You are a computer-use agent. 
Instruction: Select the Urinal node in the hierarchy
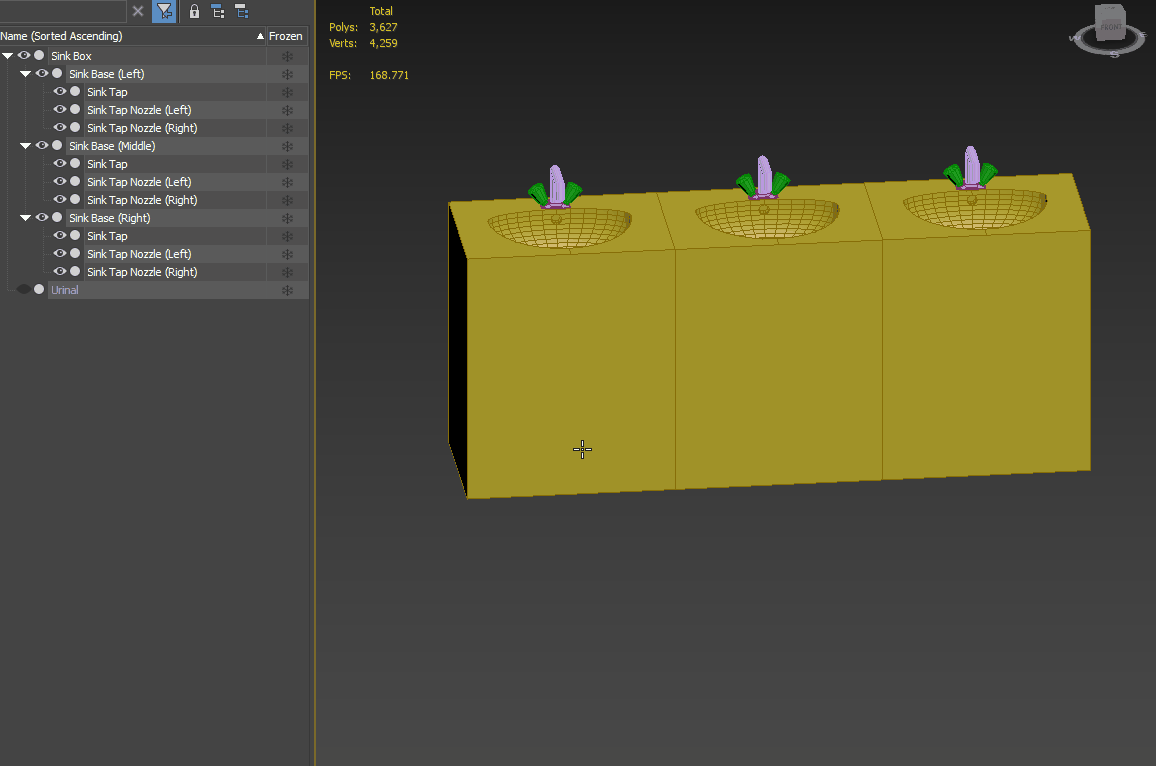64,289
